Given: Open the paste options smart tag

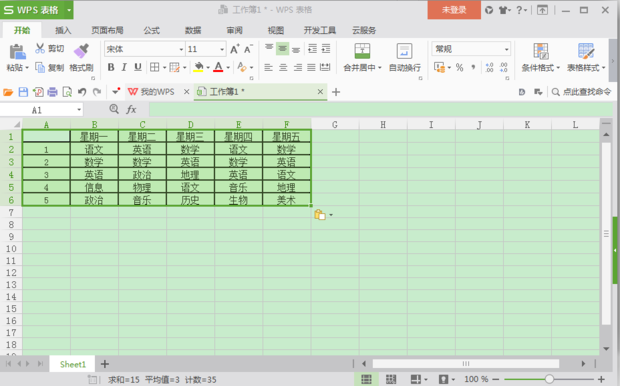Looking at the screenshot, I should [323, 215].
